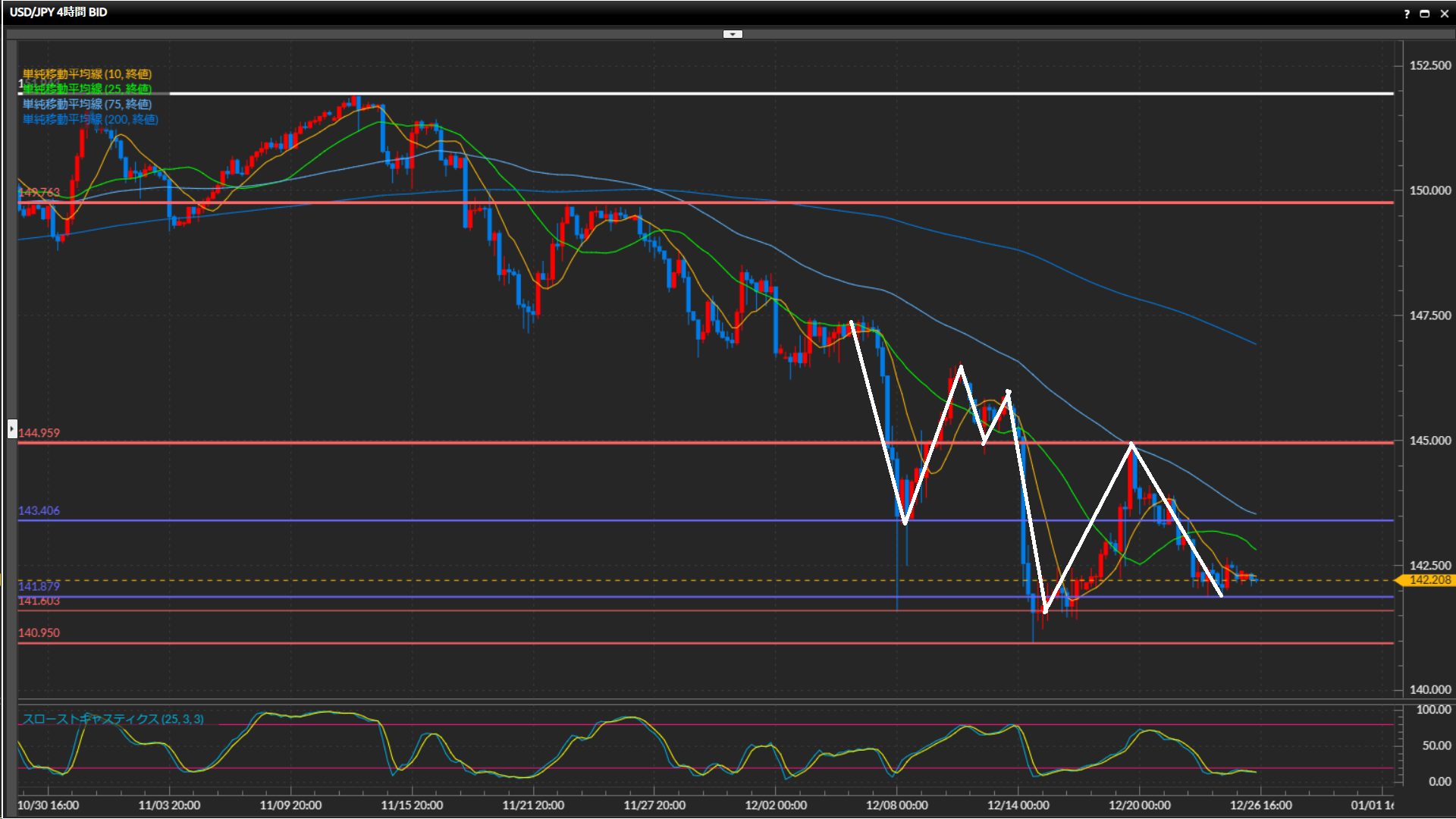Select the green 単純移動平均線 (25, 終値) label
The width and height of the screenshot is (1456, 819).
pos(87,89)
